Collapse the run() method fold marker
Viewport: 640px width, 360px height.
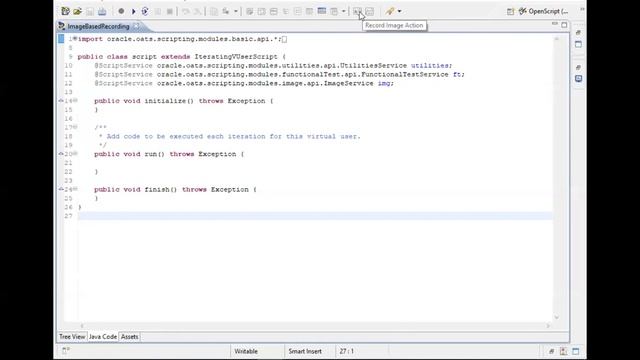pyautogui.click(x=75, y=153)
